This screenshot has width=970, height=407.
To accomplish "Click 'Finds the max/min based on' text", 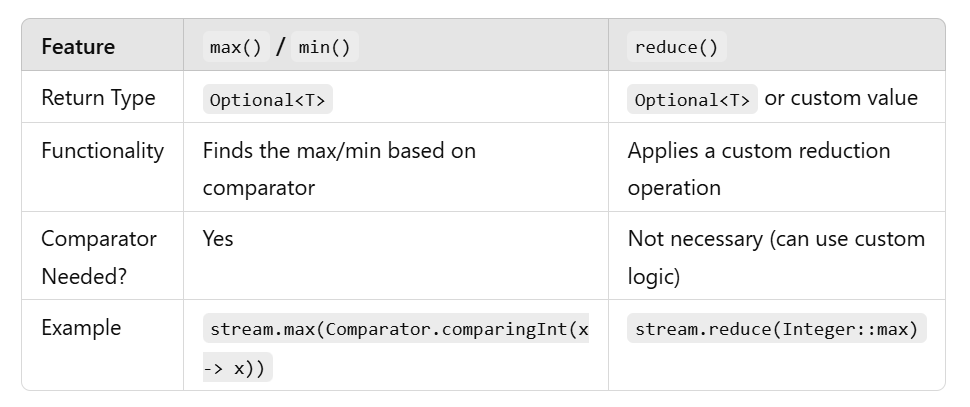I will 339,151.
